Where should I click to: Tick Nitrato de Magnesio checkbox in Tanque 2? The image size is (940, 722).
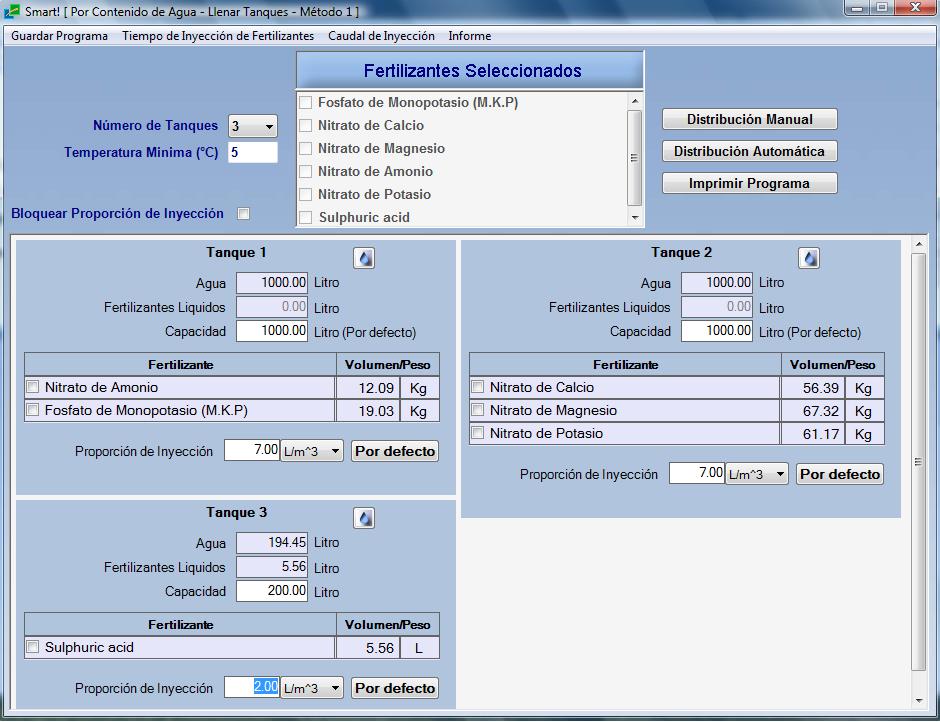tap(478, 410)
